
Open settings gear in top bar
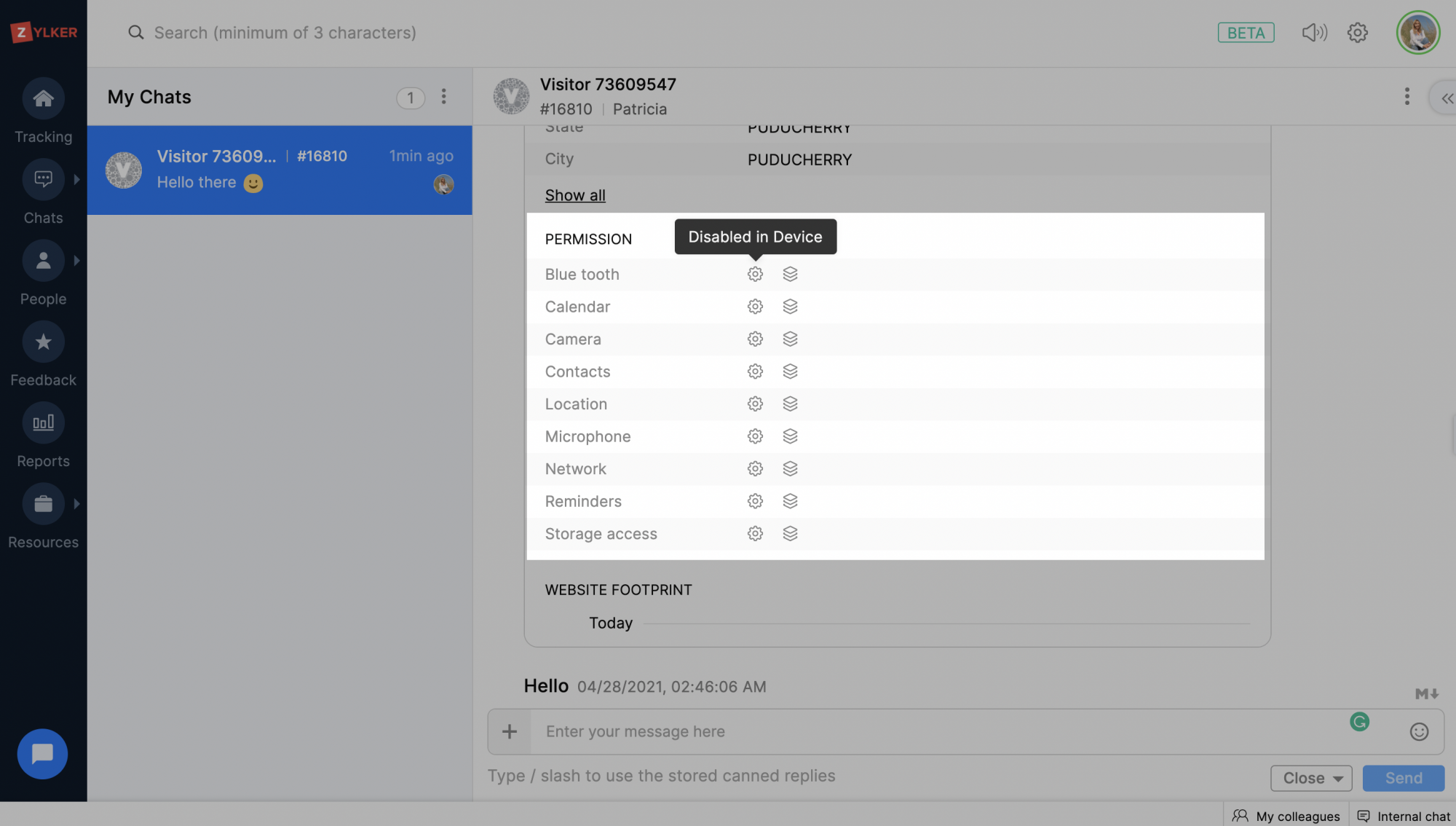pyautogui.click(x=1357, y=33)
